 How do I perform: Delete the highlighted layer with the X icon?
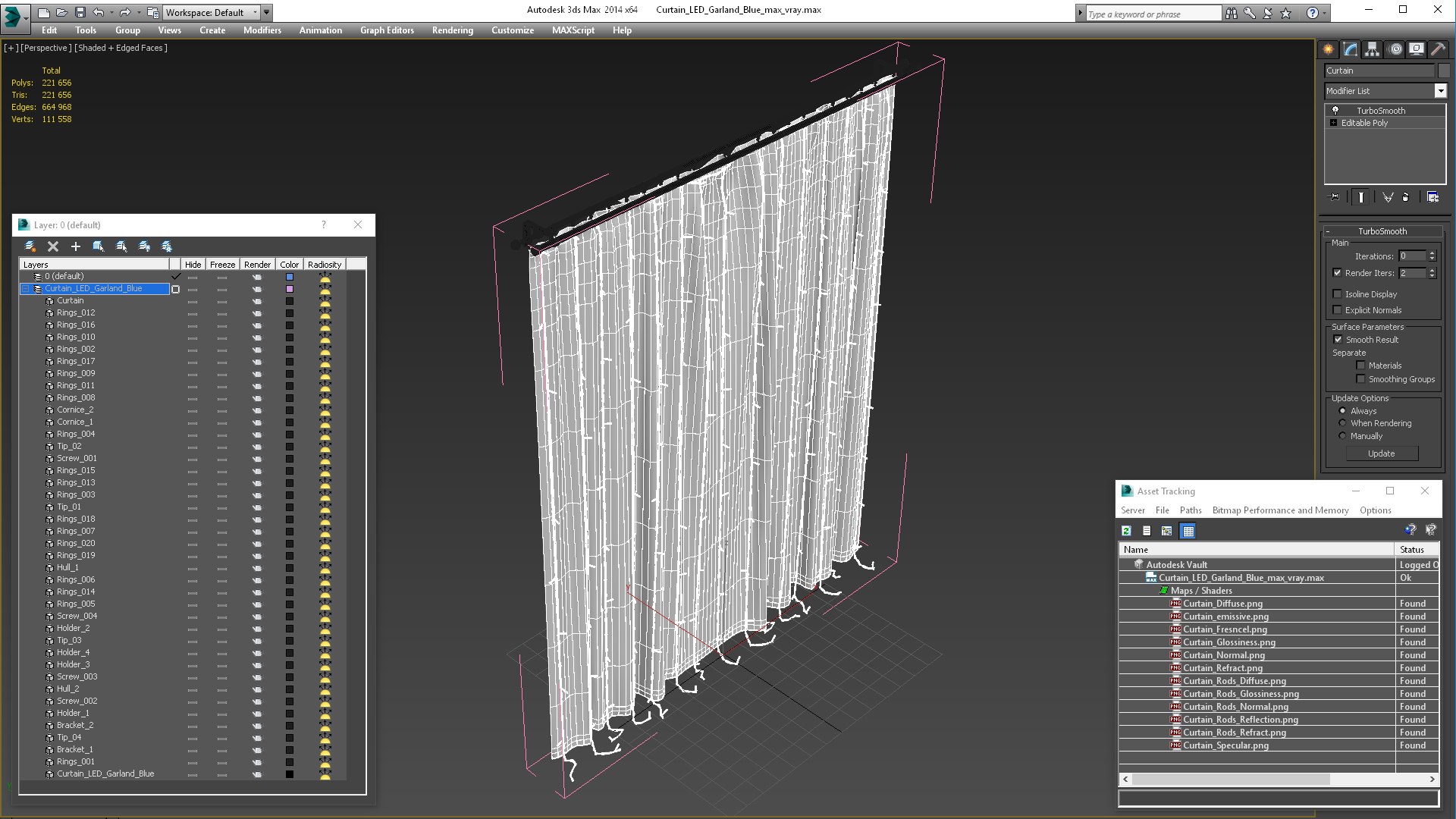(x=53, y=246)
